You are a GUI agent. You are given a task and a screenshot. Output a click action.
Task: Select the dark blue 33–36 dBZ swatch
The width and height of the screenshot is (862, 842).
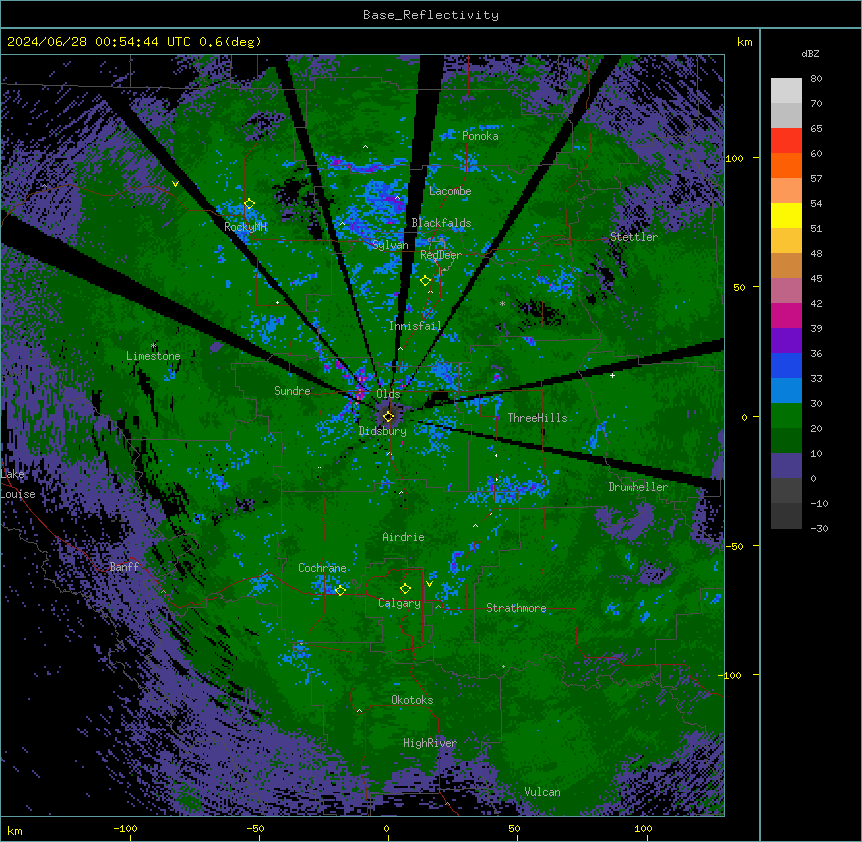point(786,365)
